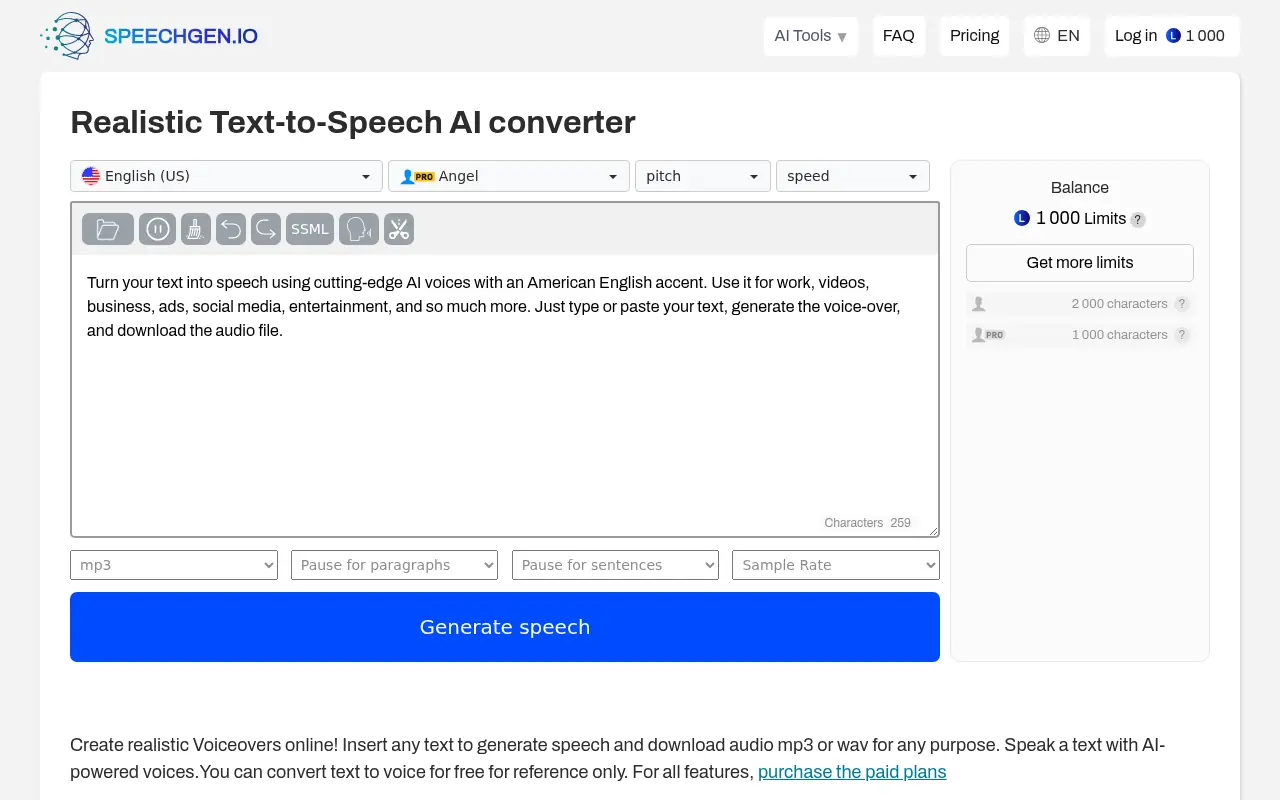
Task: Click the Generate speech button
Action: click(504, 627)
